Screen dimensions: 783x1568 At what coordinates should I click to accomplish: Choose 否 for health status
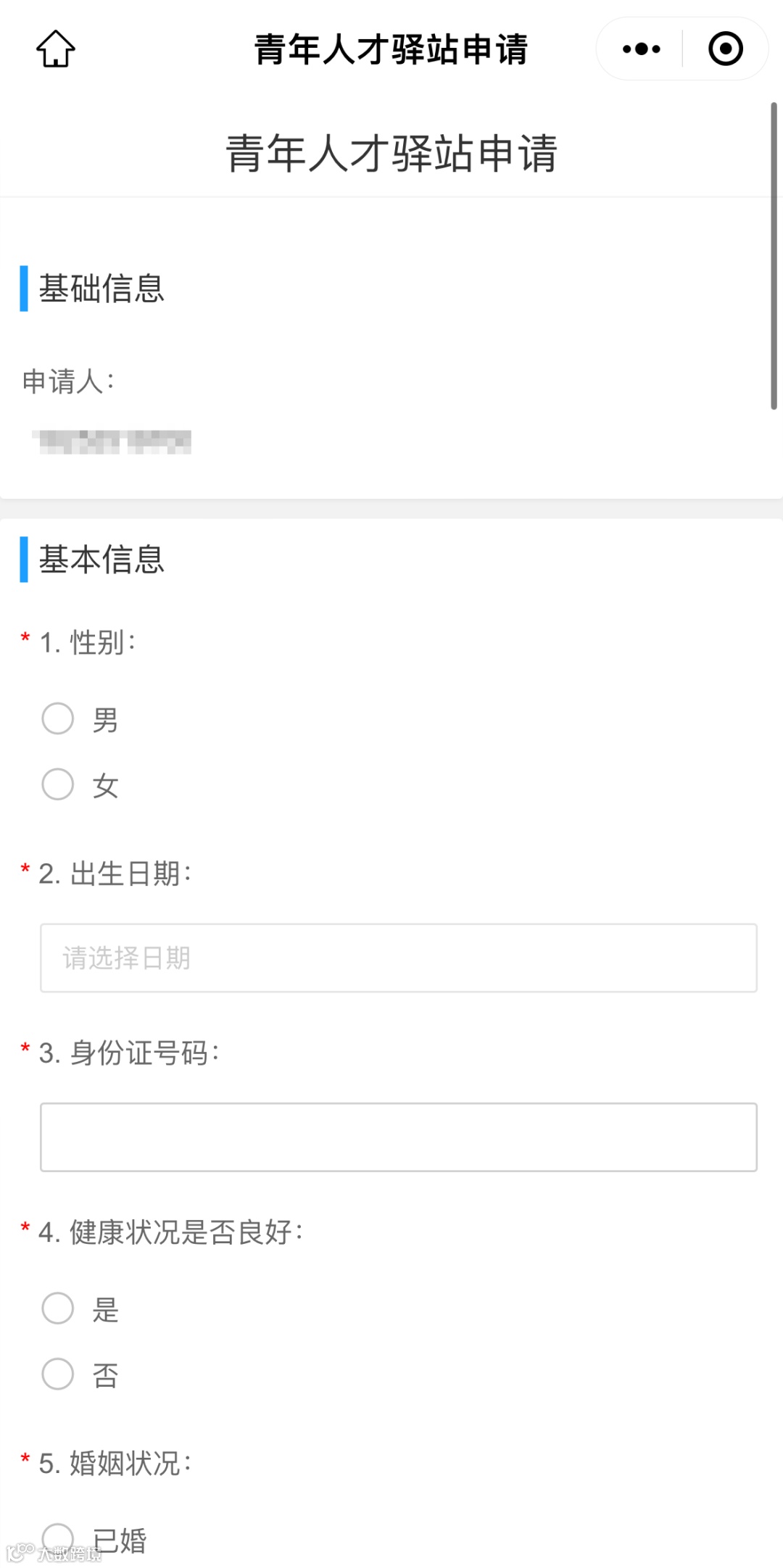click(x=58, y=1374)
